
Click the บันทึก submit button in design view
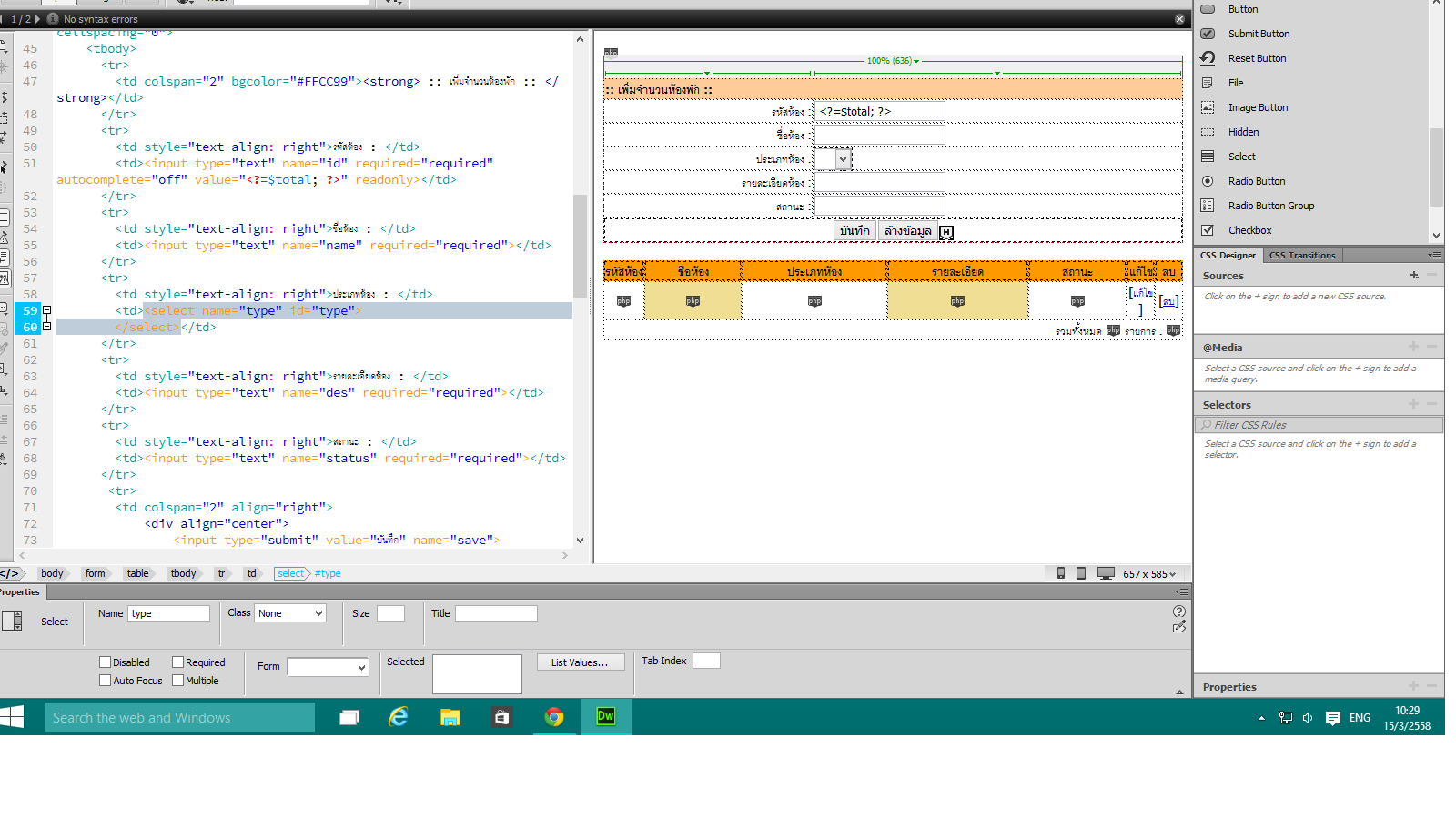(854, 231)
